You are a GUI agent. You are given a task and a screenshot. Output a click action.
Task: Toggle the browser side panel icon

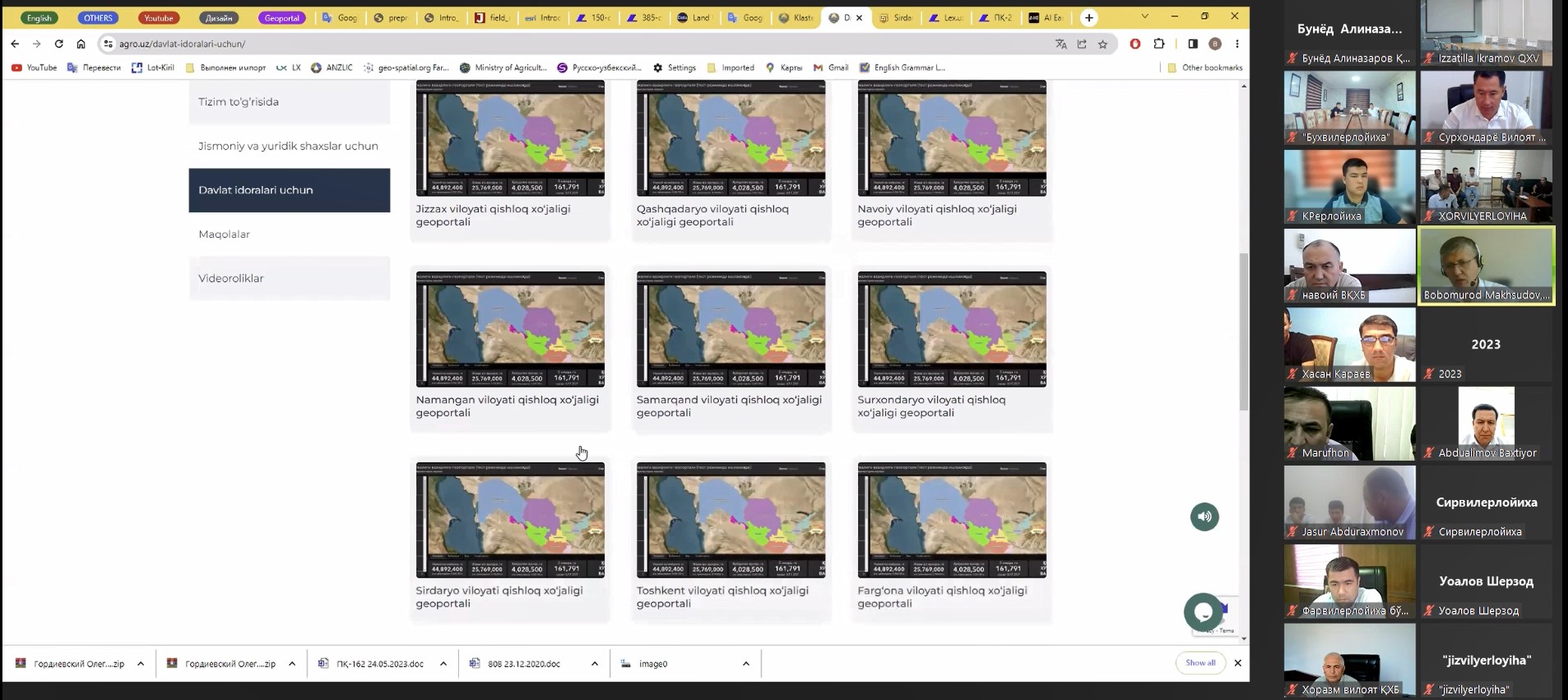point(1193,44)
